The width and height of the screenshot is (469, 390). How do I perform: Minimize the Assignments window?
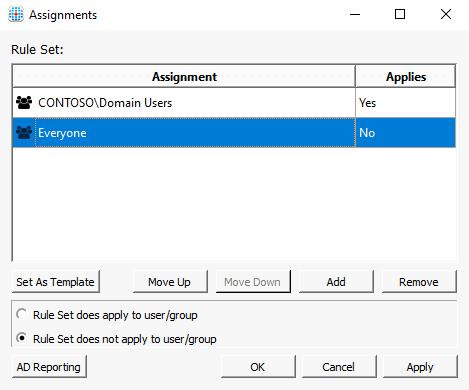(355, 14)
